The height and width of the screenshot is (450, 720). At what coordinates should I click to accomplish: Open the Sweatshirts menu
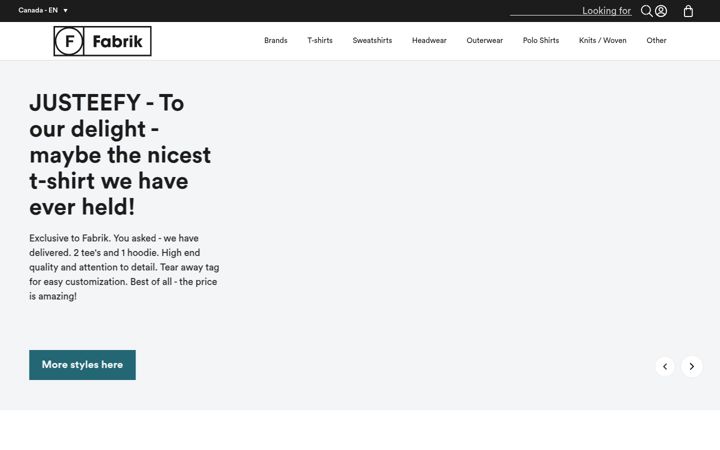(372, 40)
